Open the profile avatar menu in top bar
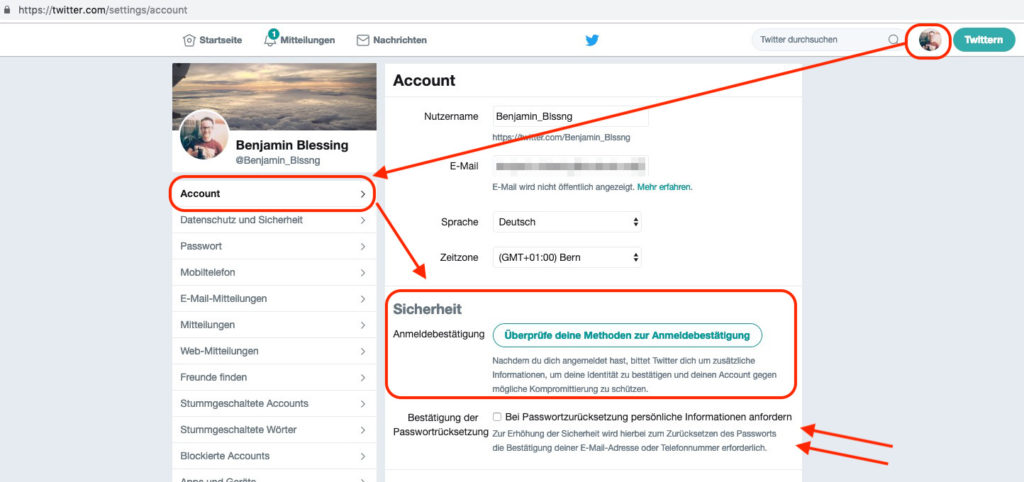The height and width of the screenshot is (482, 1024). pos(929,40)
